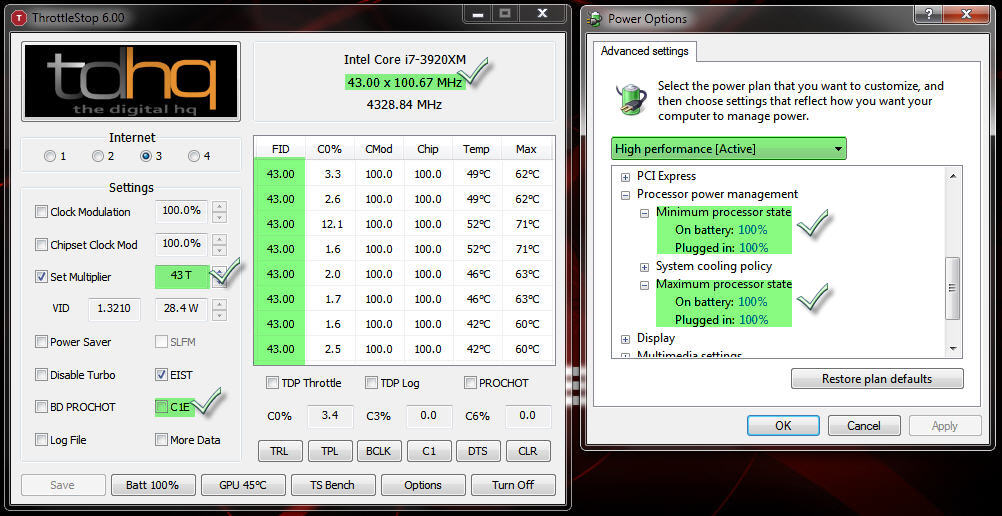The height and width of the screenshot is (516, 1002).
Task: Cancel the Power Options dialog
Action: click(864, 426)
